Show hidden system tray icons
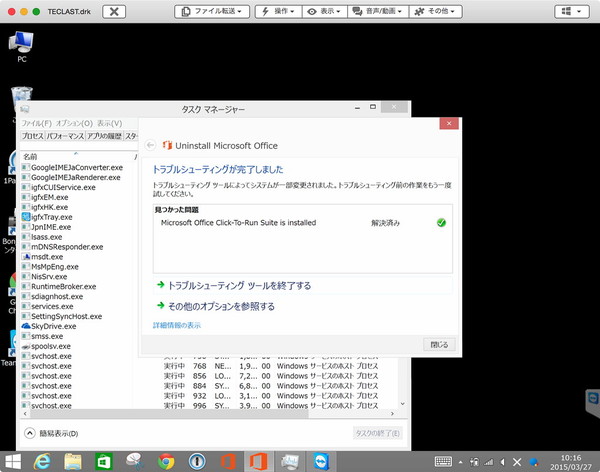 pyautogui.click(x=461, y=462)
